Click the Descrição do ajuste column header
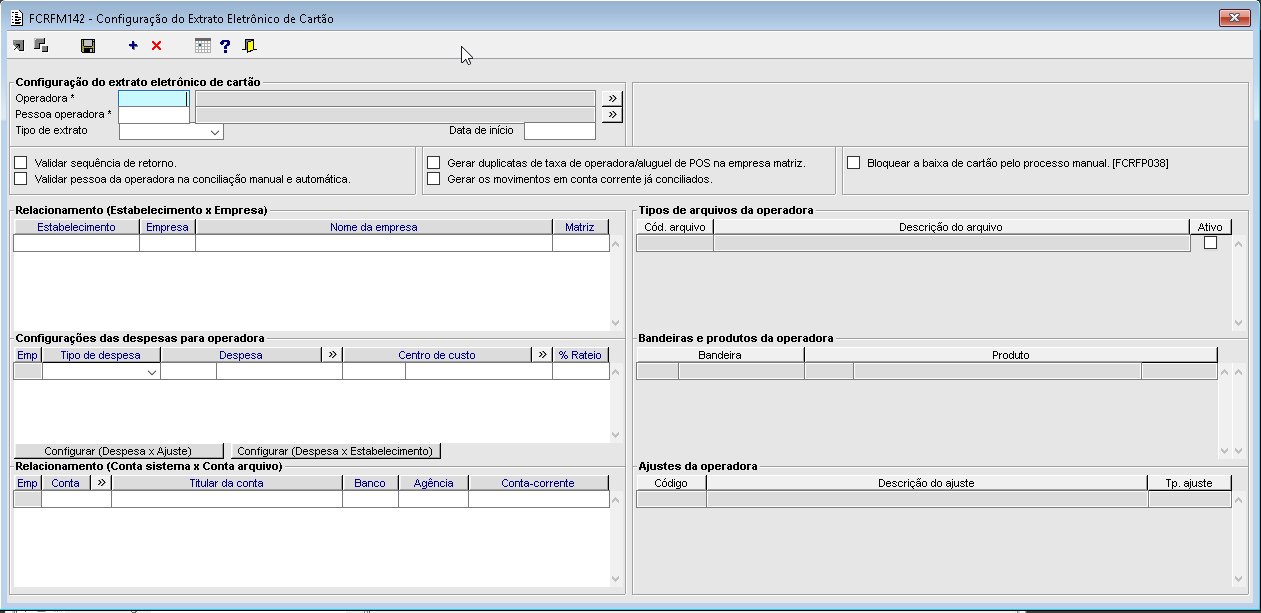The width and height of the screenshot is (1261, 613). click(927, 483)
